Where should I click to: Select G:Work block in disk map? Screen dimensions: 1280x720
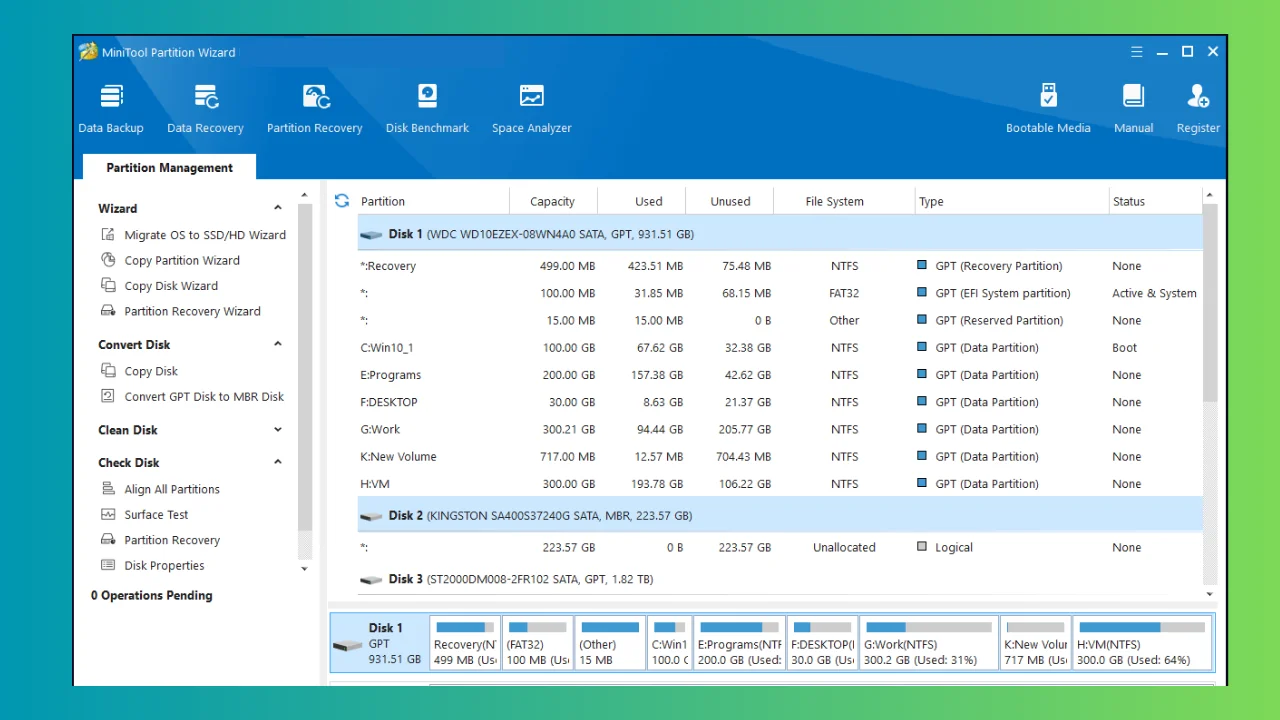[929, 642]
